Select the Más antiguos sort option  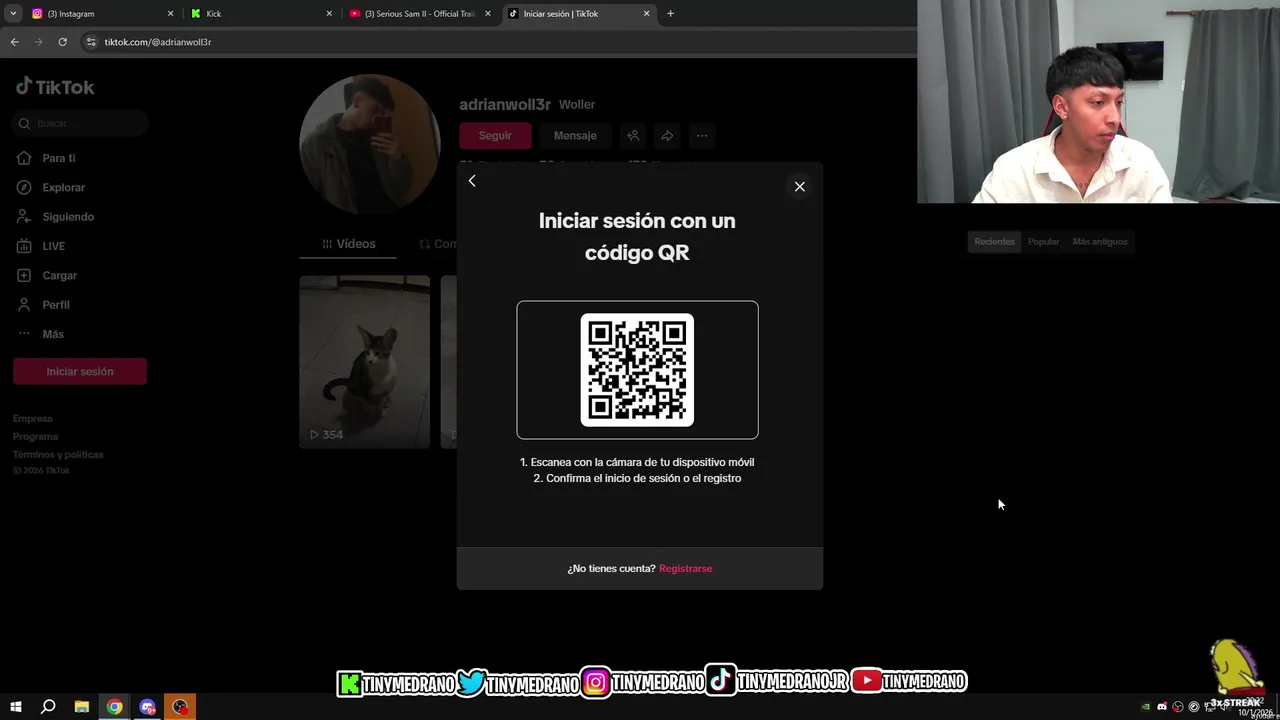(1099, 241)
